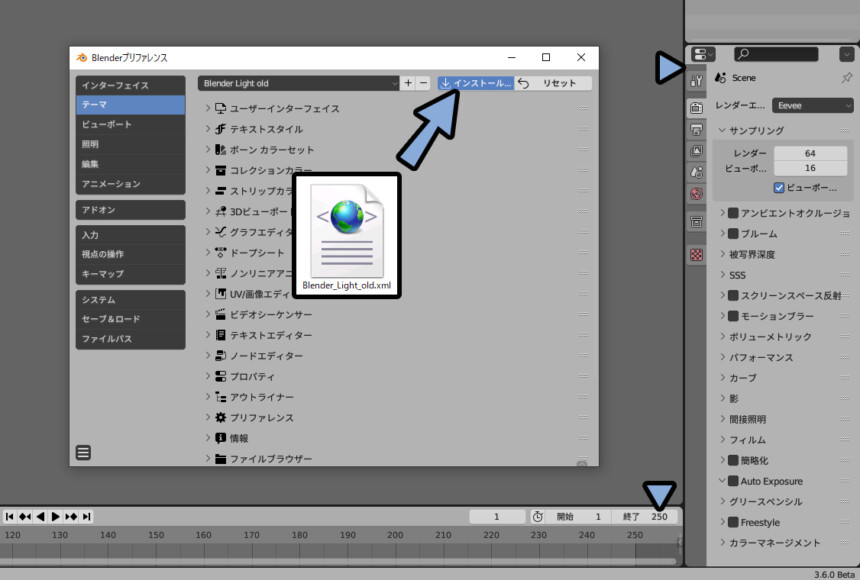Select the テーマ preferences tab

(x=131, y=105)
